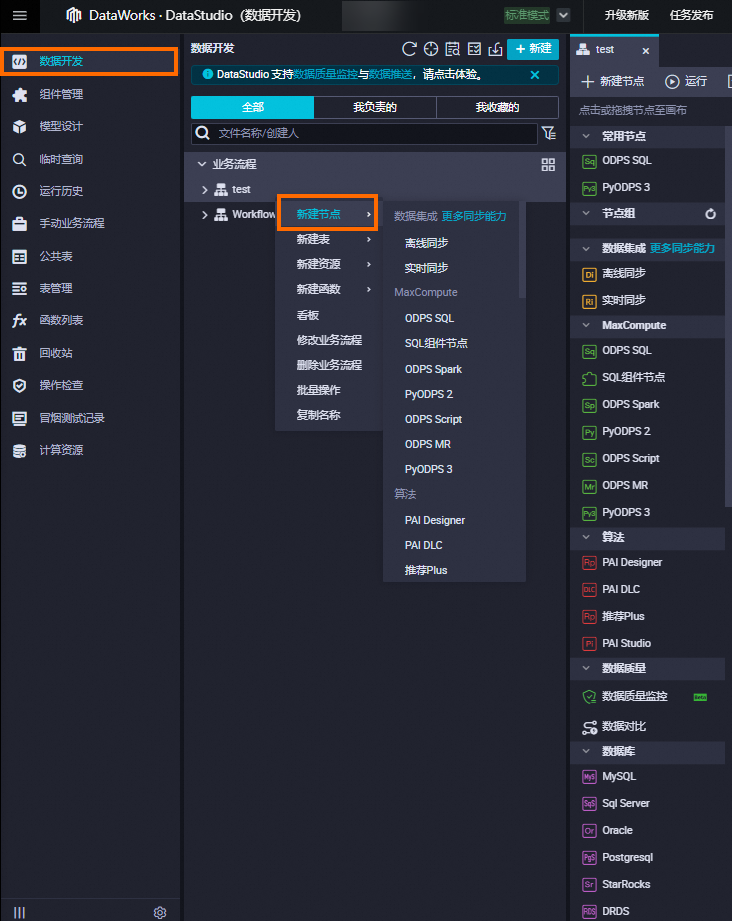Screen dimensions: 732x921
Task: Expand the Workflow tree node
Action: click(x=204, y=215)
